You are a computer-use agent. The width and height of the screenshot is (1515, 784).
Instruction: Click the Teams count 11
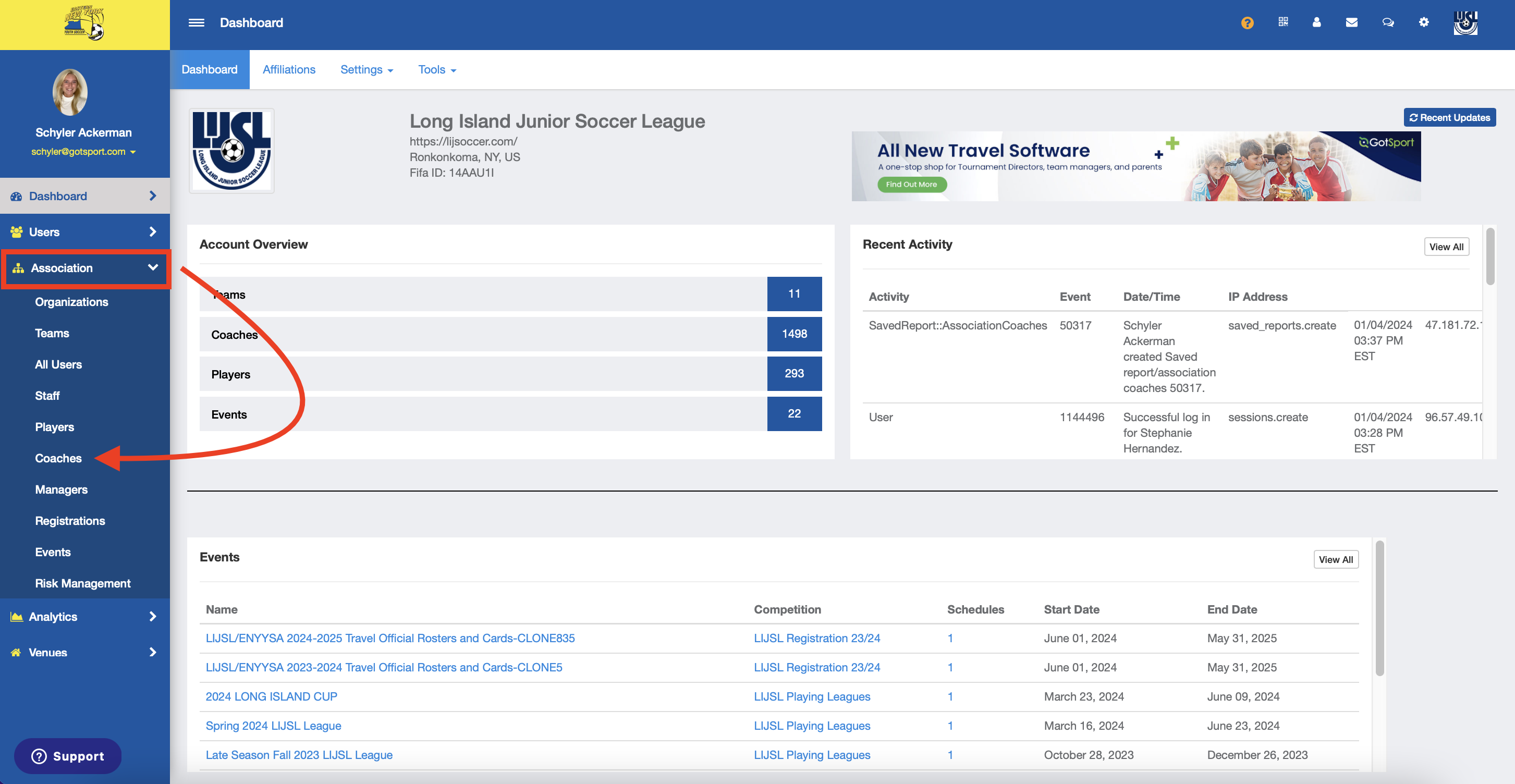(x=794, y=293)
